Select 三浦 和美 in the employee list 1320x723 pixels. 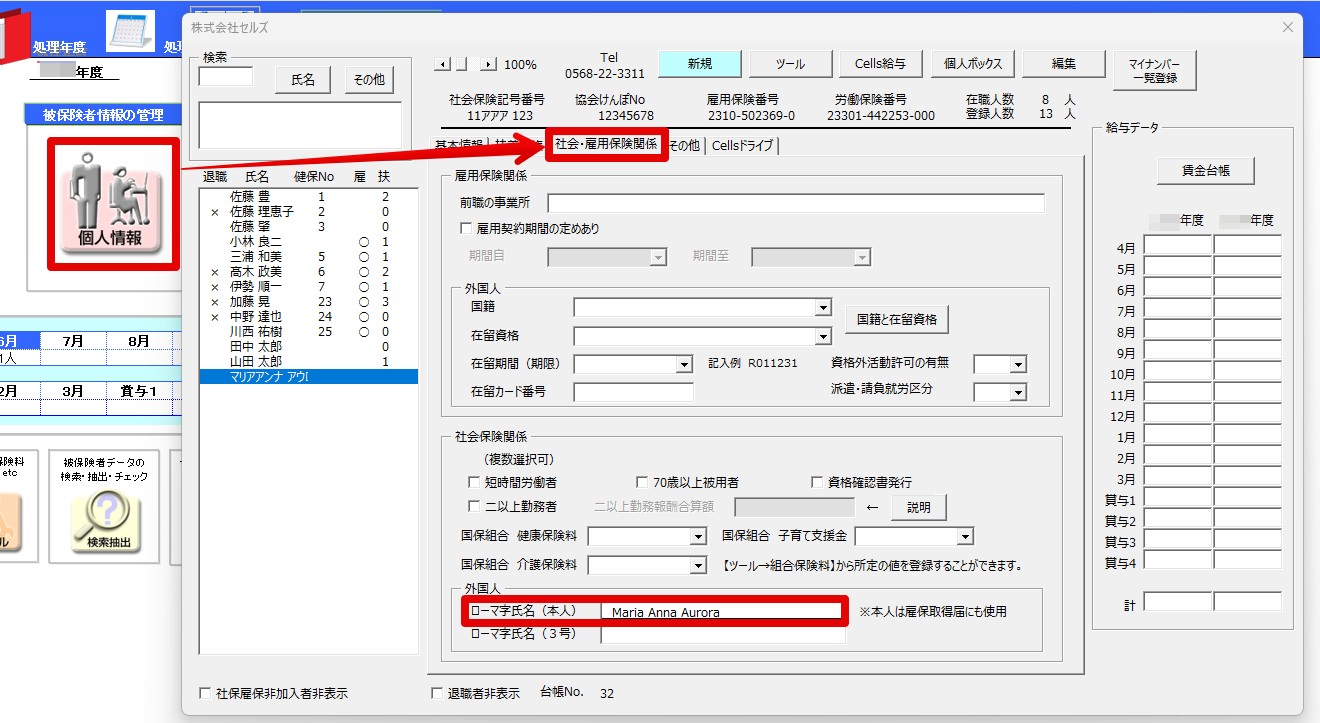pos(308,257)
